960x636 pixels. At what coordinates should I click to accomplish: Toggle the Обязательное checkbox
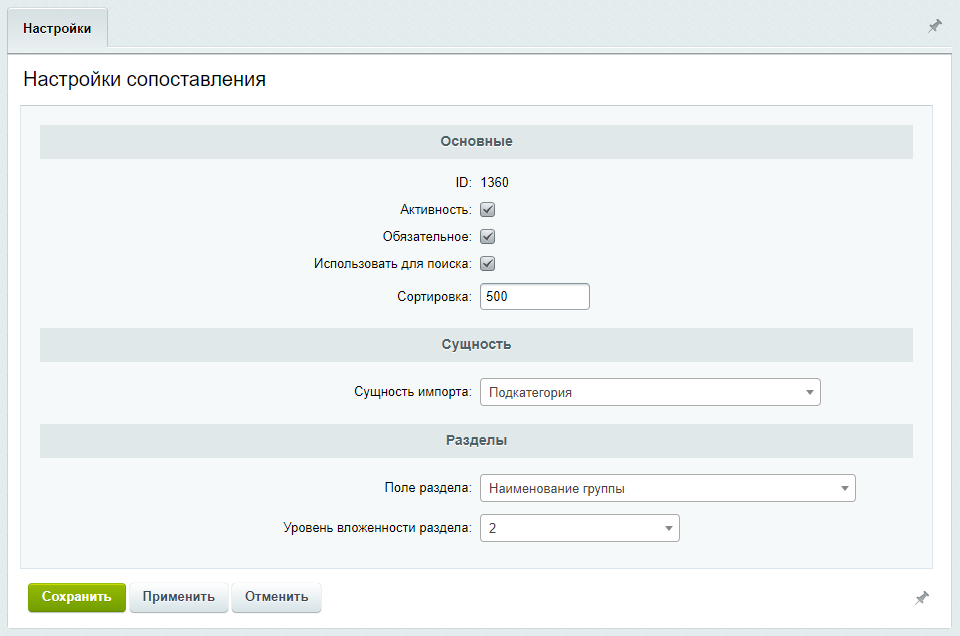(x=487, y=236)
